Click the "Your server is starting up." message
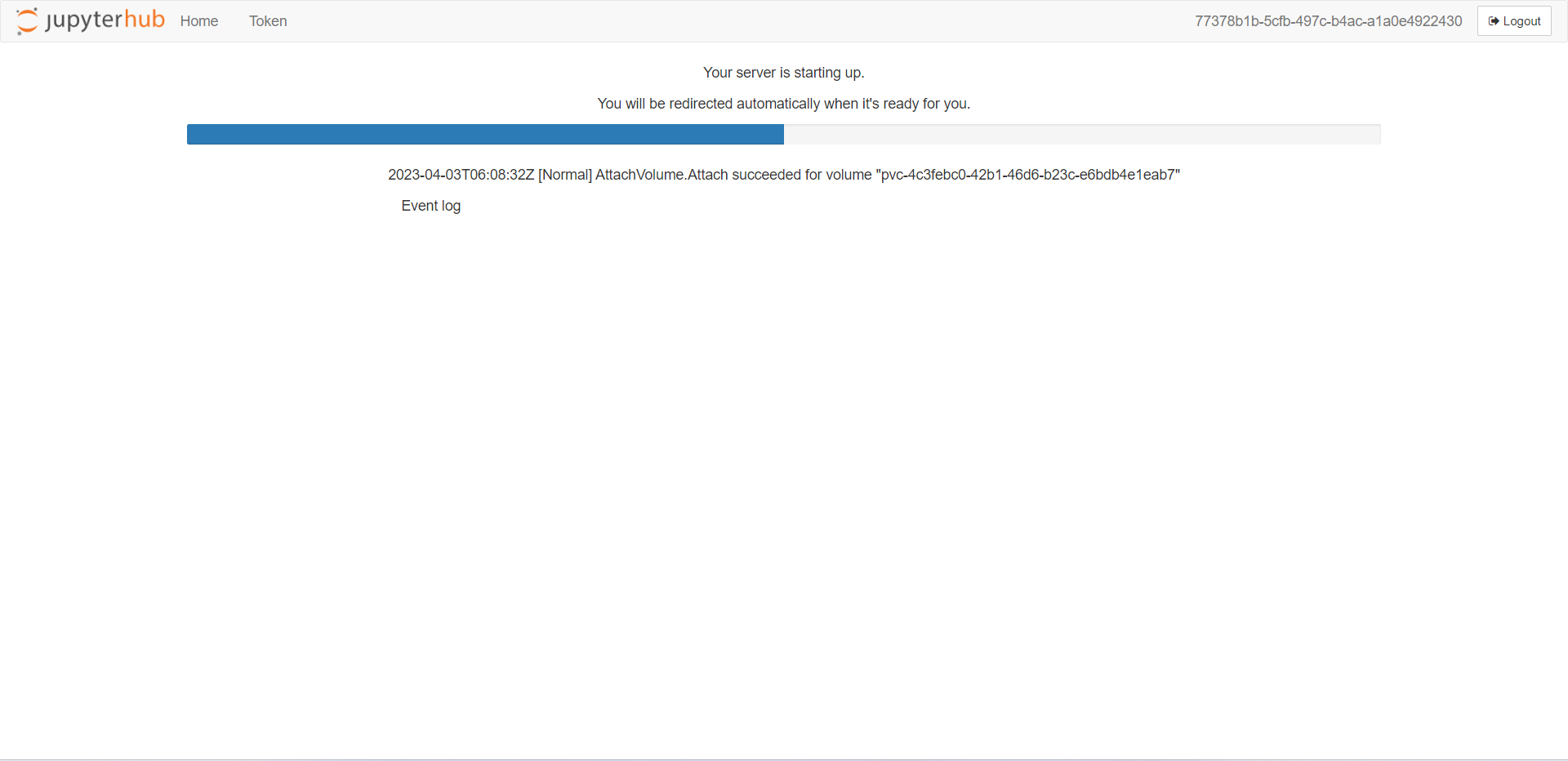 (783, 73)
